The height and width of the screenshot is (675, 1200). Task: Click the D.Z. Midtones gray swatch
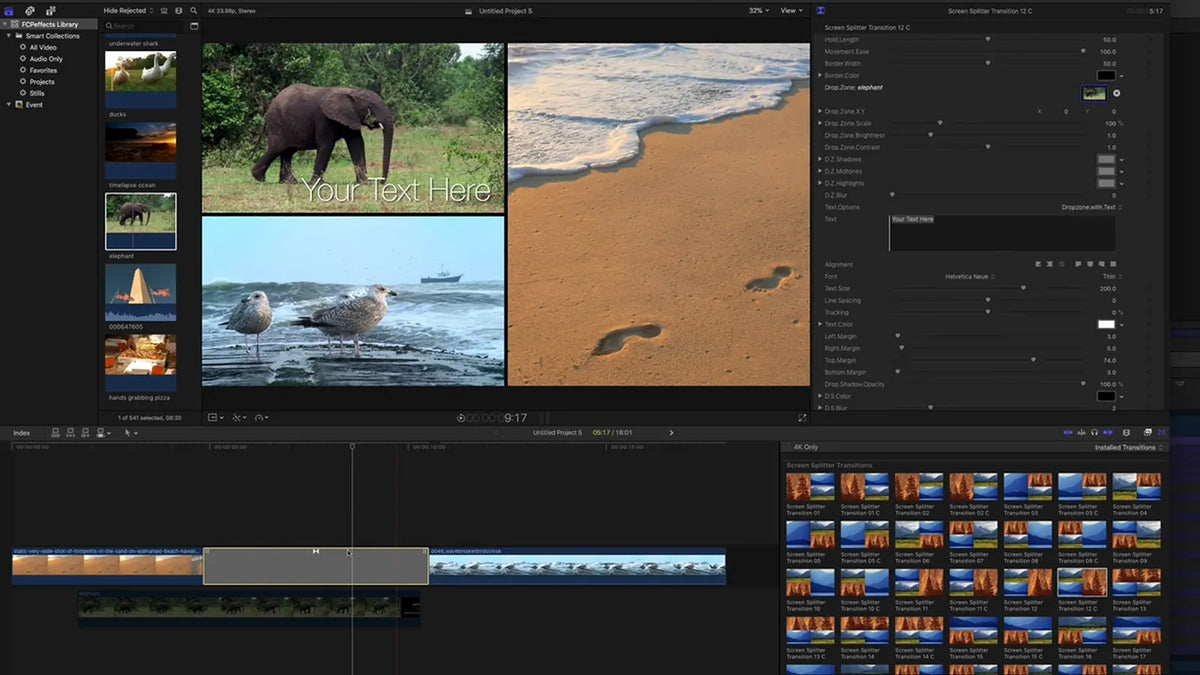coord(1106,171)
